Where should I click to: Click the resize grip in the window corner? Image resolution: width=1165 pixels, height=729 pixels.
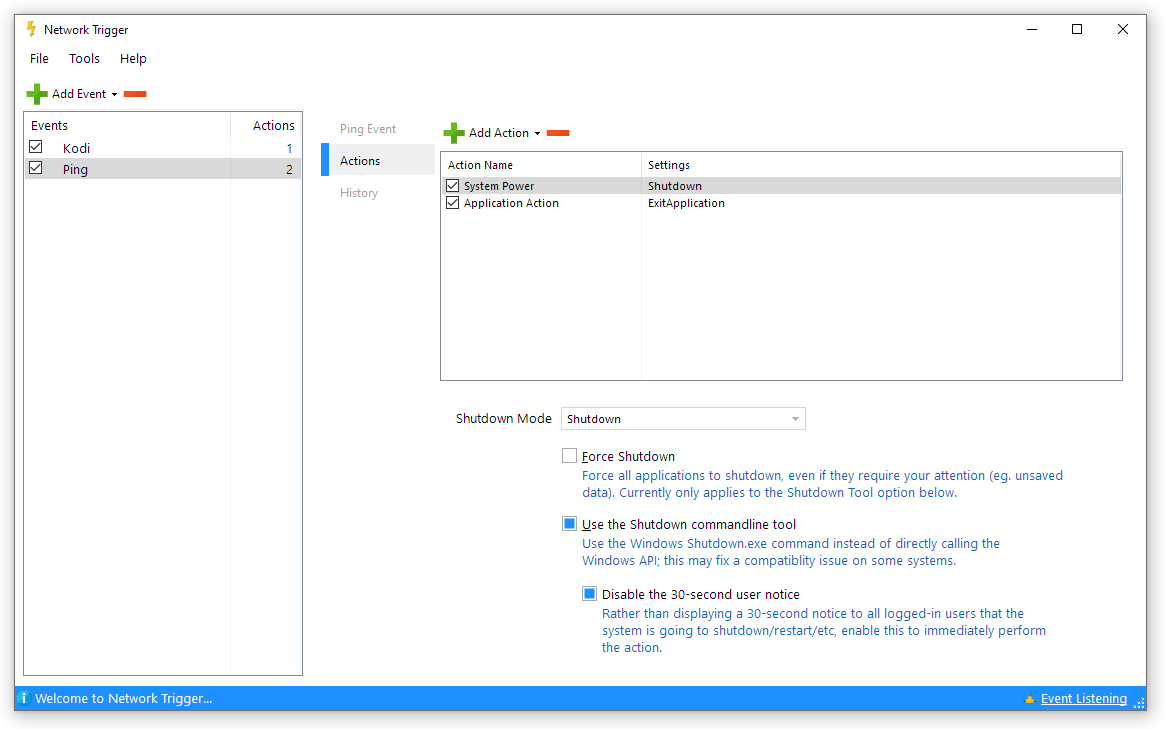1139,704
